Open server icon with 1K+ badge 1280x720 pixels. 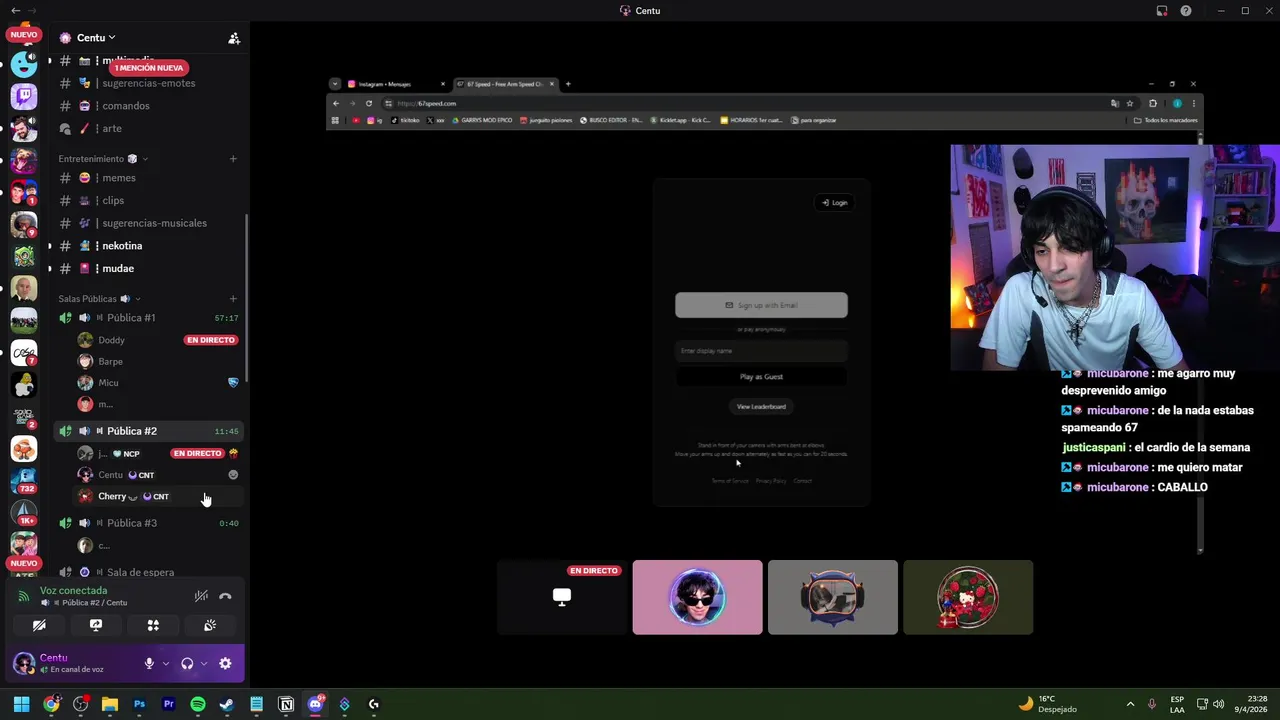pos(24,513)
